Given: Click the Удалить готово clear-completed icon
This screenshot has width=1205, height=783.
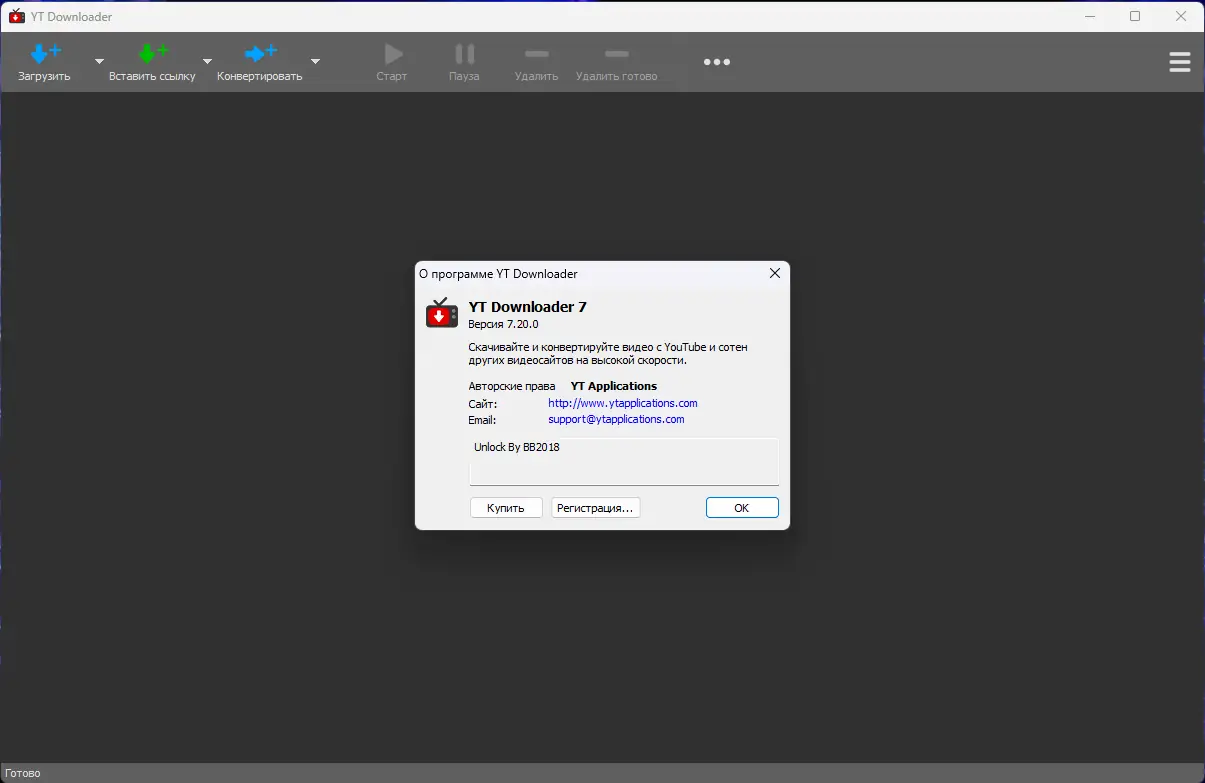Looking at the screenshot, I should coord(615,55).
